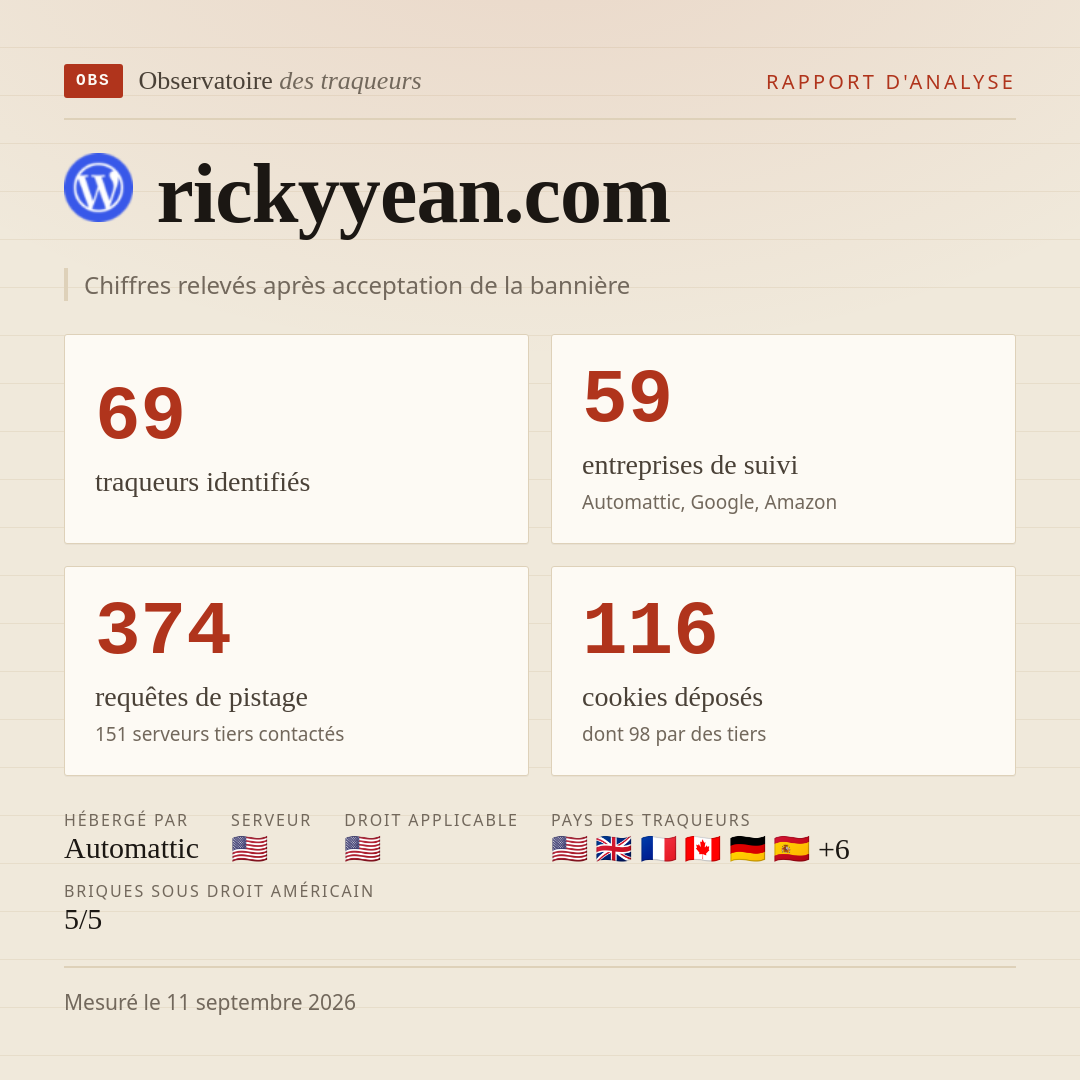
Task: Open the Observatoire des traqueurs title
Action: [280, 81]
